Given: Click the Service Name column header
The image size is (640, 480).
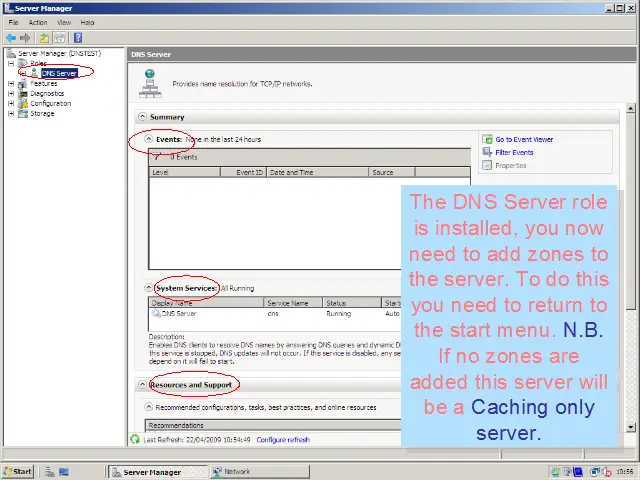Looking at the screenshot, I should click(293, 303).
